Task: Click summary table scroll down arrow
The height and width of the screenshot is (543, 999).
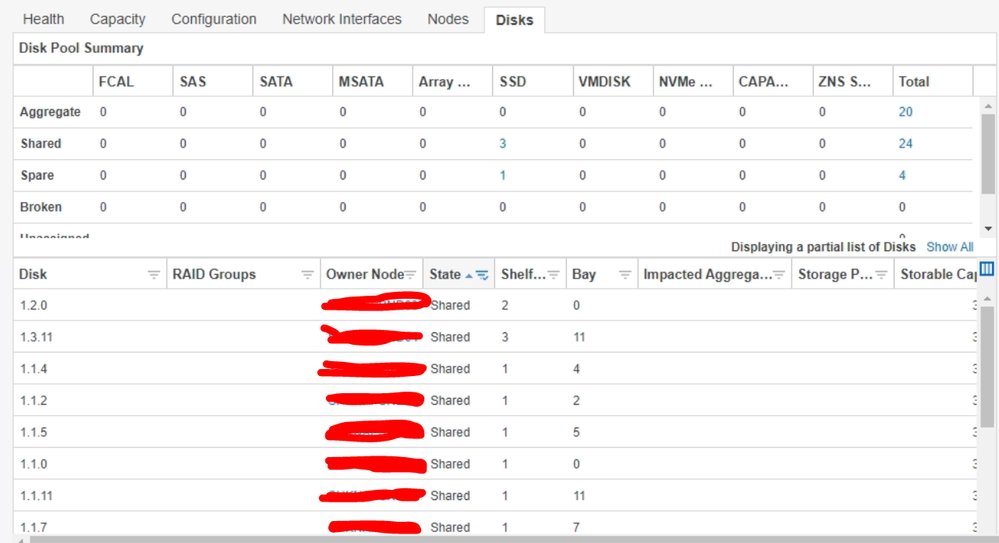Action: [988, 228]
